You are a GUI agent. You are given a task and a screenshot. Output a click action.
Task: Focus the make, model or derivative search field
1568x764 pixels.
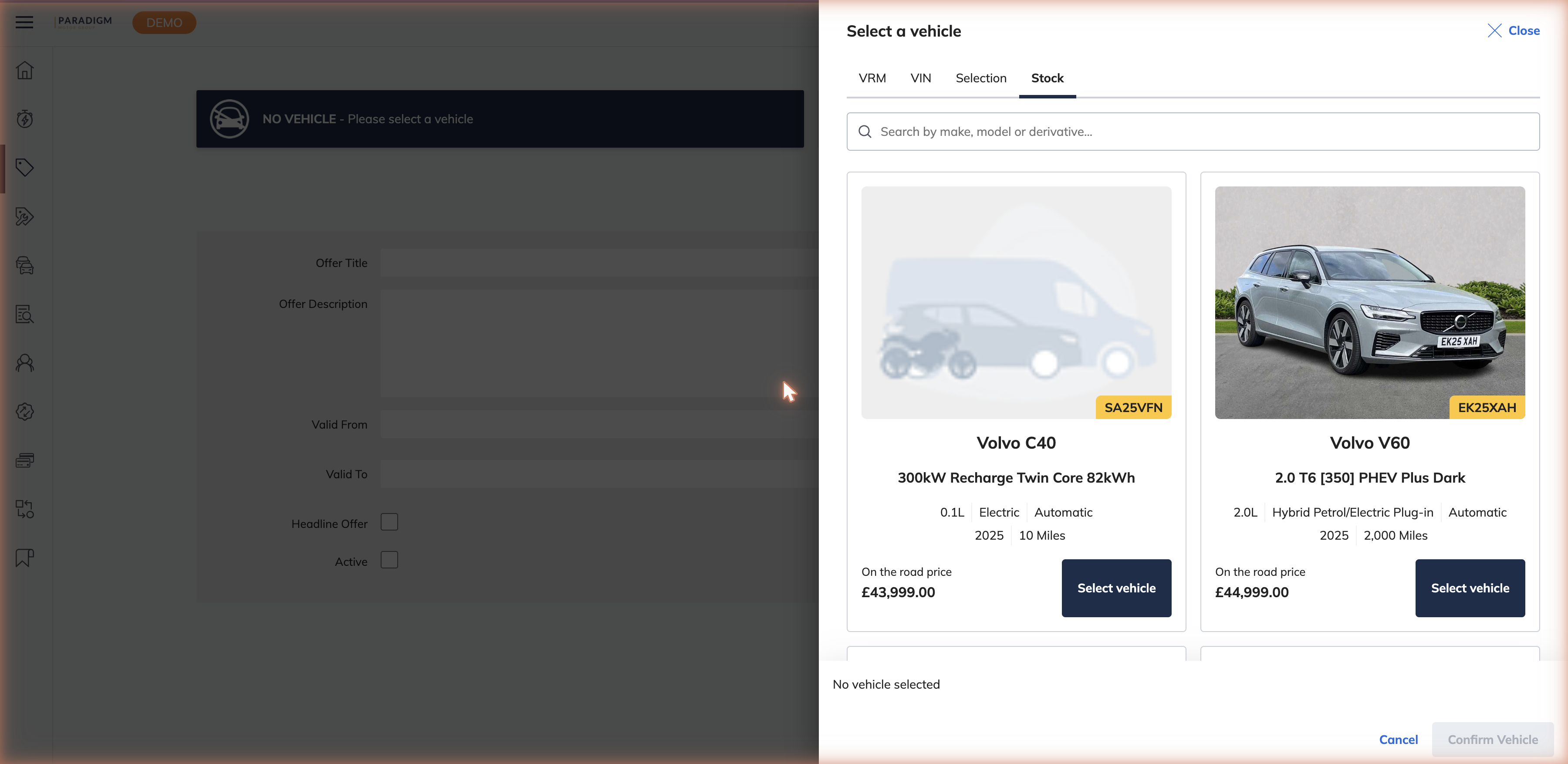[1193, 132]
